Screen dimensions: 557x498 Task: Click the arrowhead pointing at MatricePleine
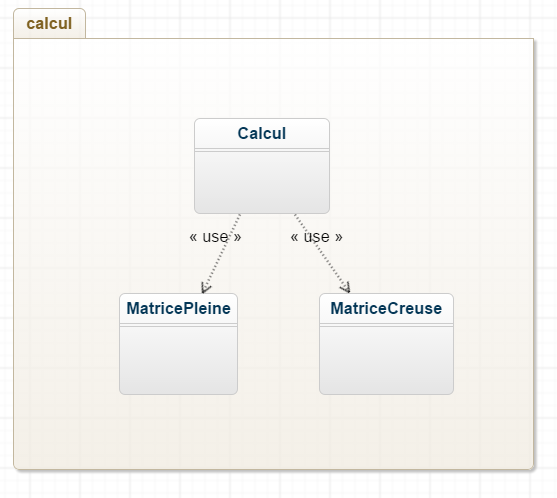205,288
